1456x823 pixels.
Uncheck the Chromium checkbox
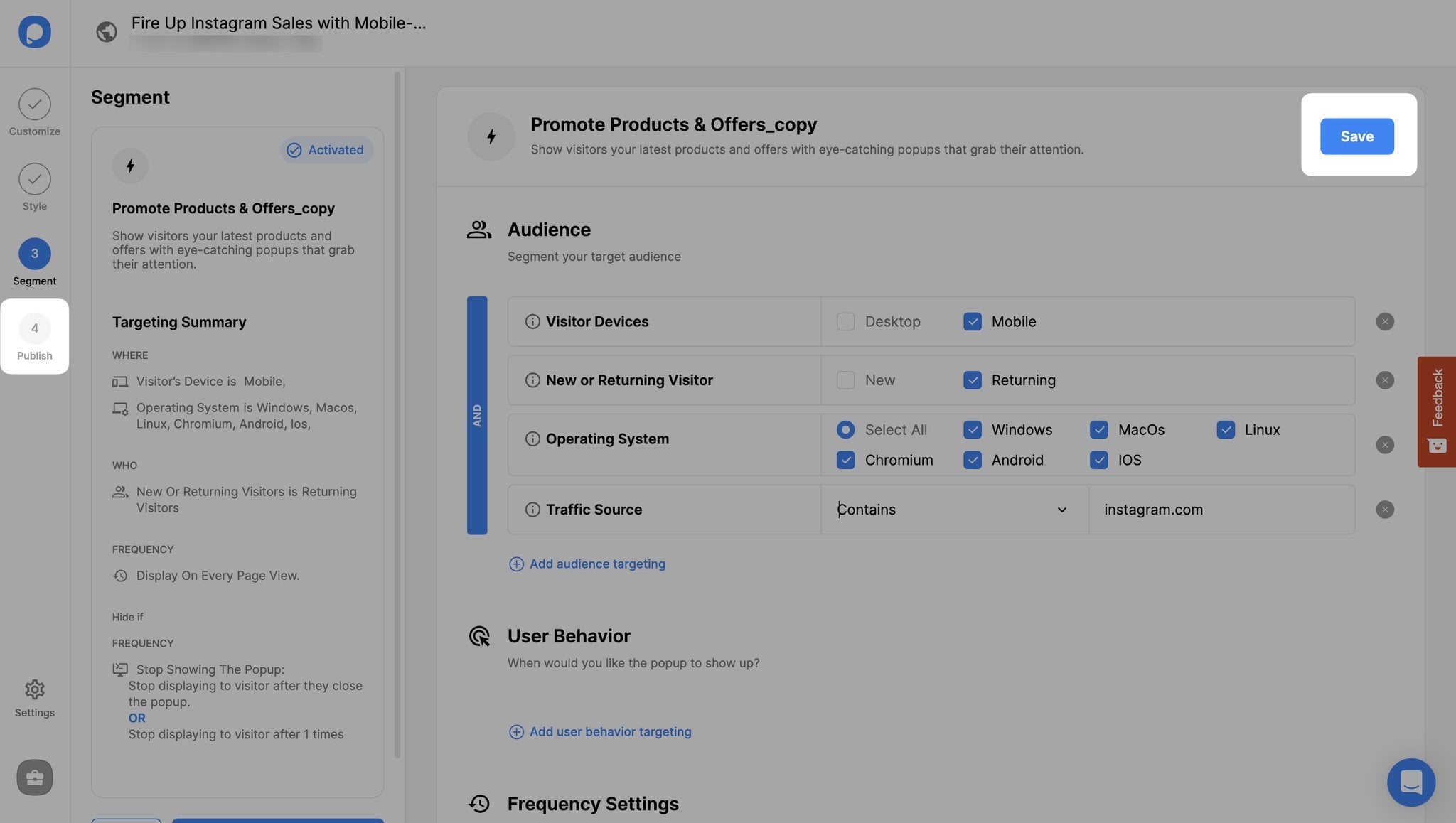[845, 460]
